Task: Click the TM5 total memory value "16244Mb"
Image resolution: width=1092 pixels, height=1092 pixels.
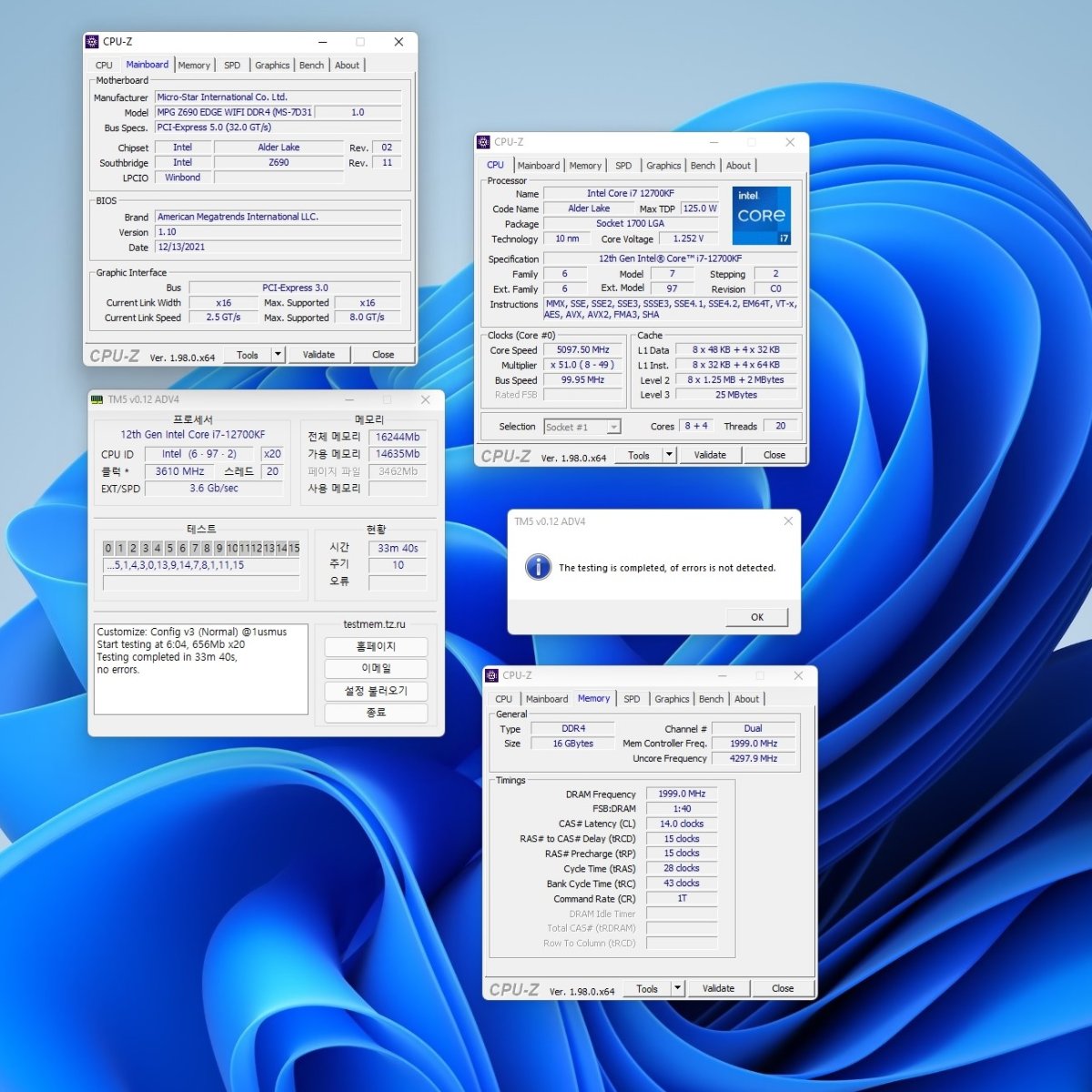Action: tap(398, 437)
